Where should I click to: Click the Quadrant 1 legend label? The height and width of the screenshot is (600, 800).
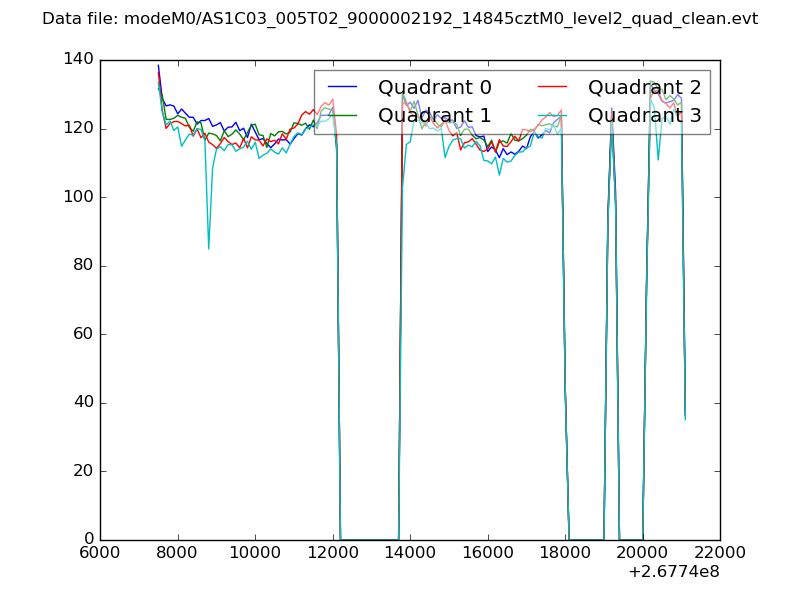coord(434,115)
